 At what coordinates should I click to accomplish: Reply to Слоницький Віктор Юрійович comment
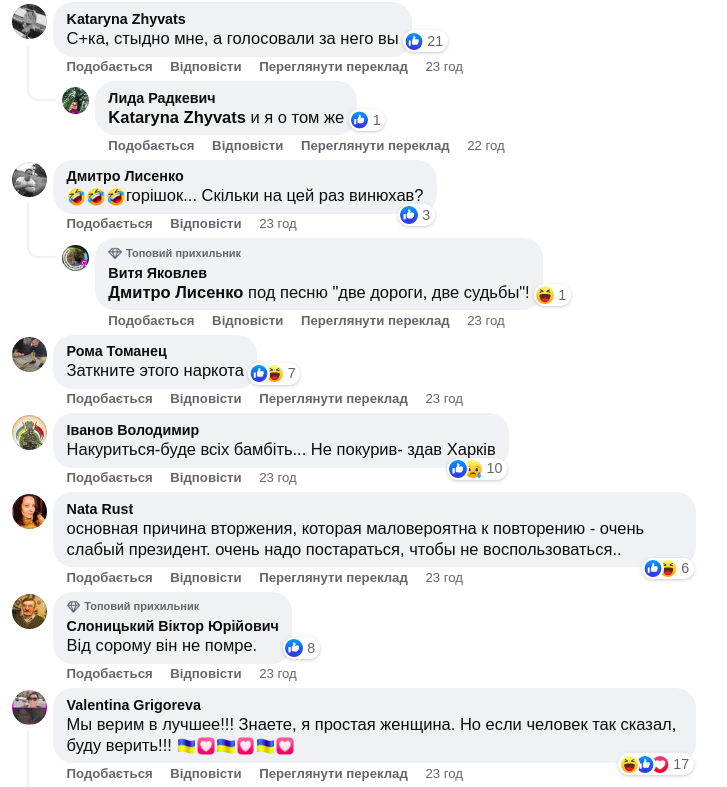pos(205,673)
